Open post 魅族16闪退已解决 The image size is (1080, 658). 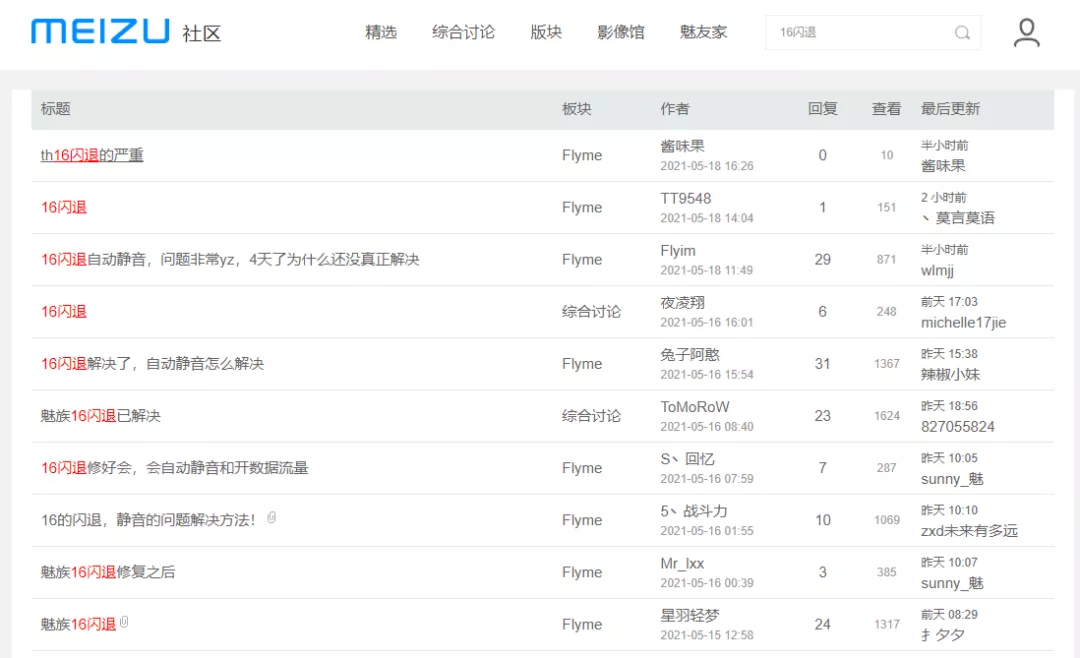[x=101, y=416]
